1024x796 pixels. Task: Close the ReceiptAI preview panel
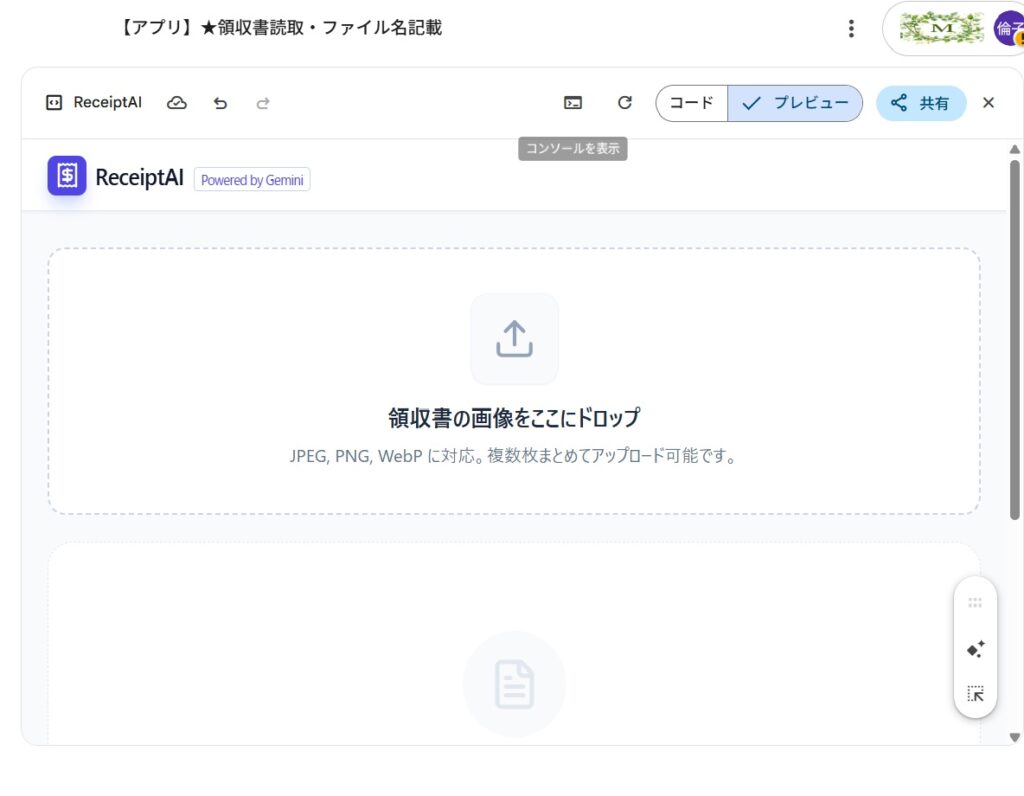tap(988, 102)
